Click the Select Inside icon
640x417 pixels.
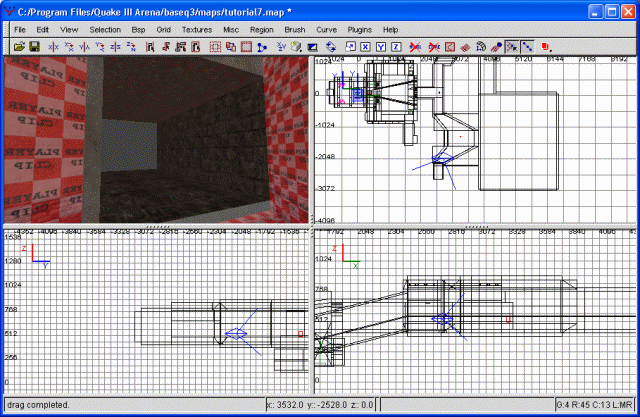click(196, 47)
